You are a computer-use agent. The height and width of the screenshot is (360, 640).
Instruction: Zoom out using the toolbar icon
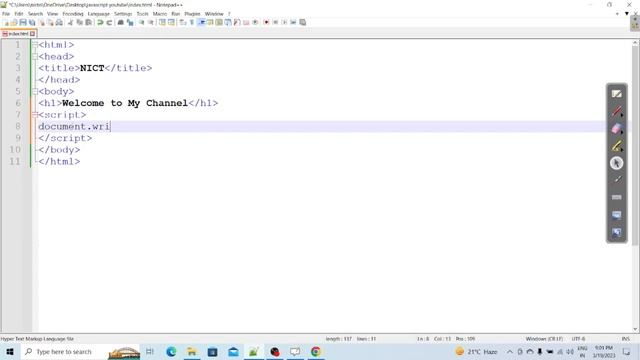[151, 22]
